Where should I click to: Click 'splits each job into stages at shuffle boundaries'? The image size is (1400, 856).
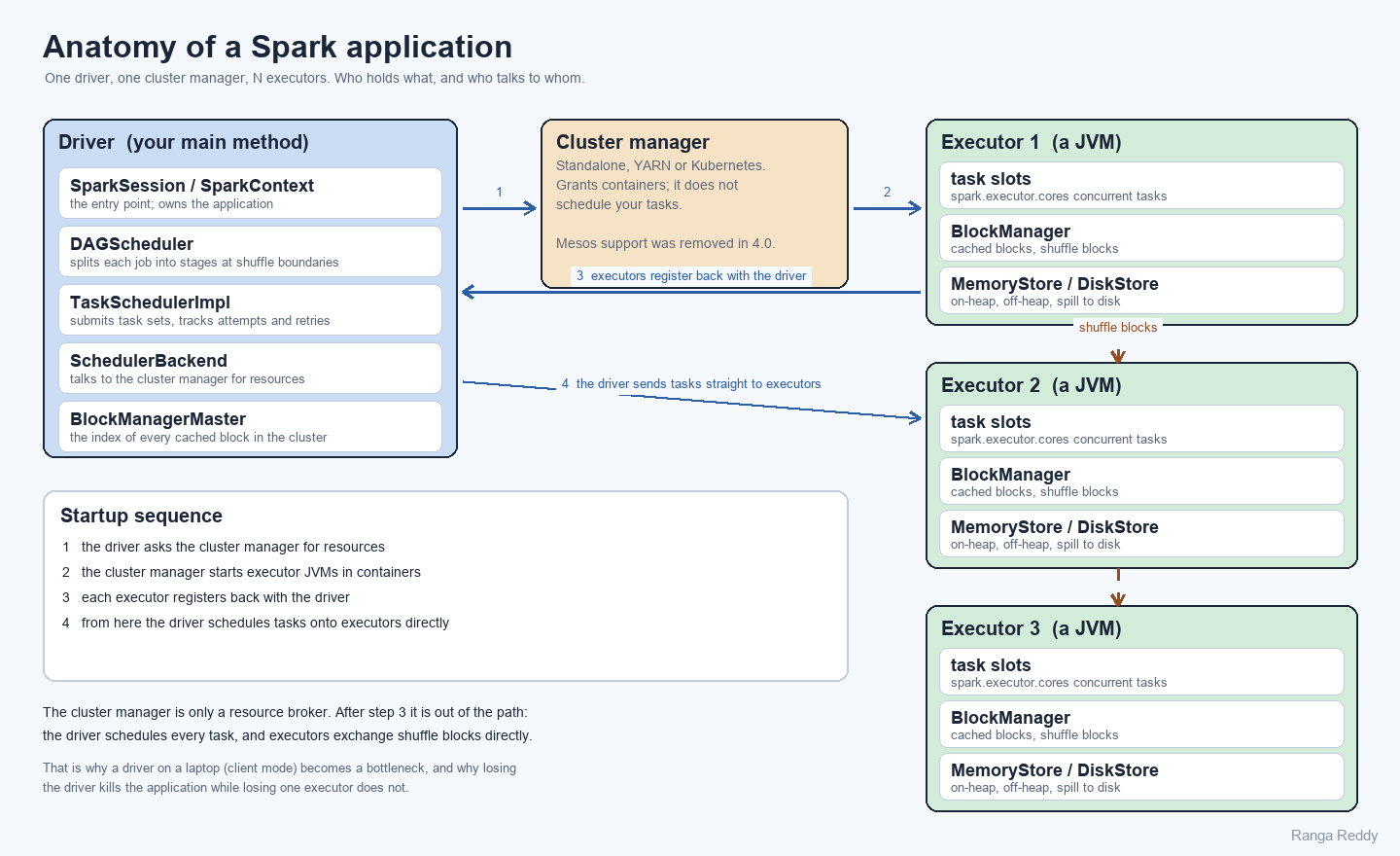coord(204,263)
